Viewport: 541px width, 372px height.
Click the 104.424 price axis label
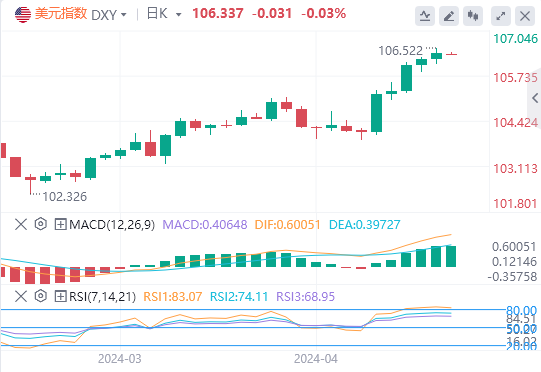tap(515, 123)
